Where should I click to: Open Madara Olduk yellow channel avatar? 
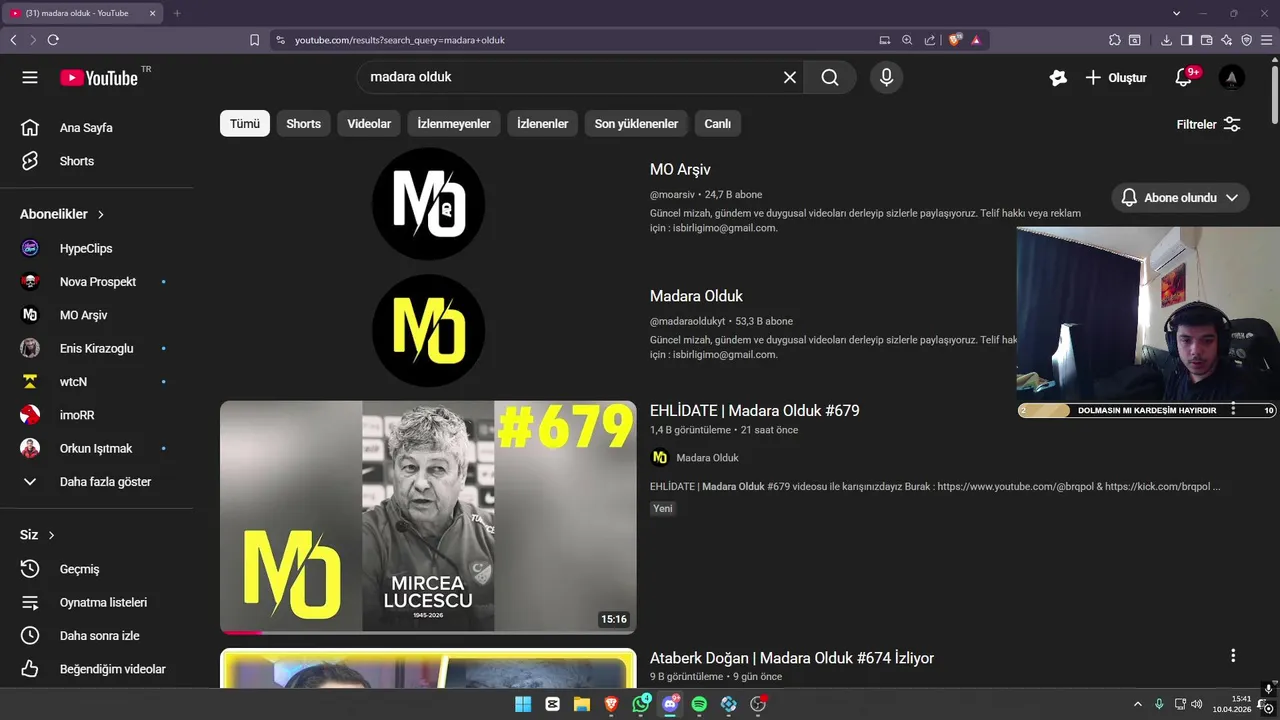click(428, 331)
